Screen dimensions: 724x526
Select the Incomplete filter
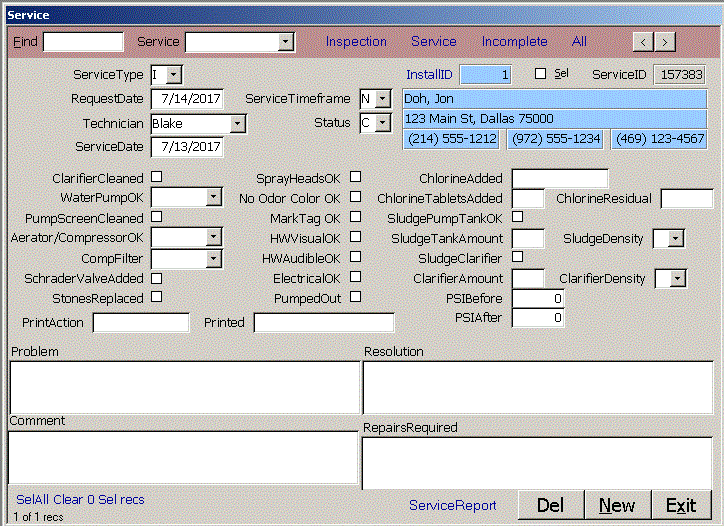pyautogui.click(x=514, y=42)
